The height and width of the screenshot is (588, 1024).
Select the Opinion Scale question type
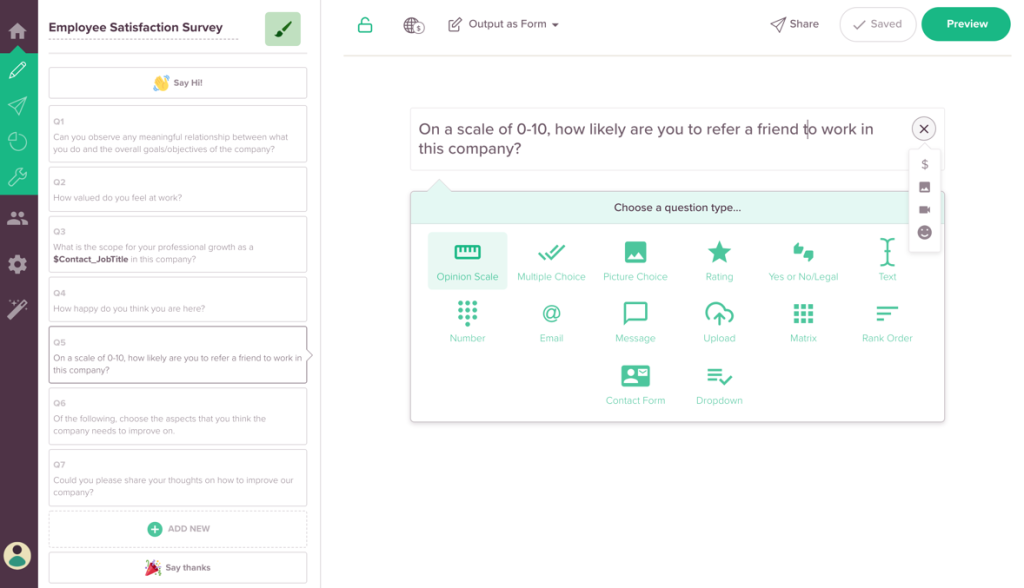pyautogui.click(x=467, y=260)
